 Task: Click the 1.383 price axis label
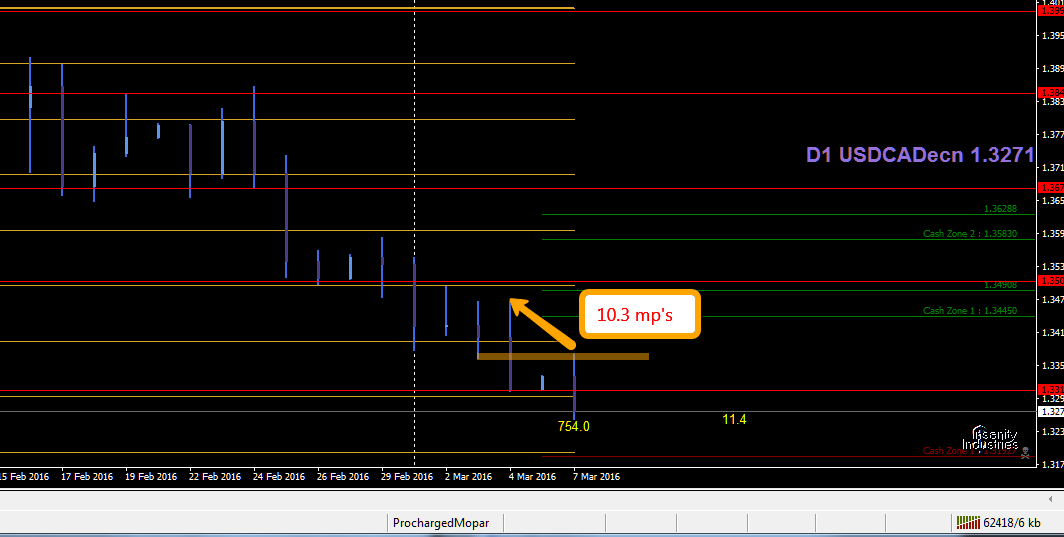pyautogui.click(x=1052, y=102)
